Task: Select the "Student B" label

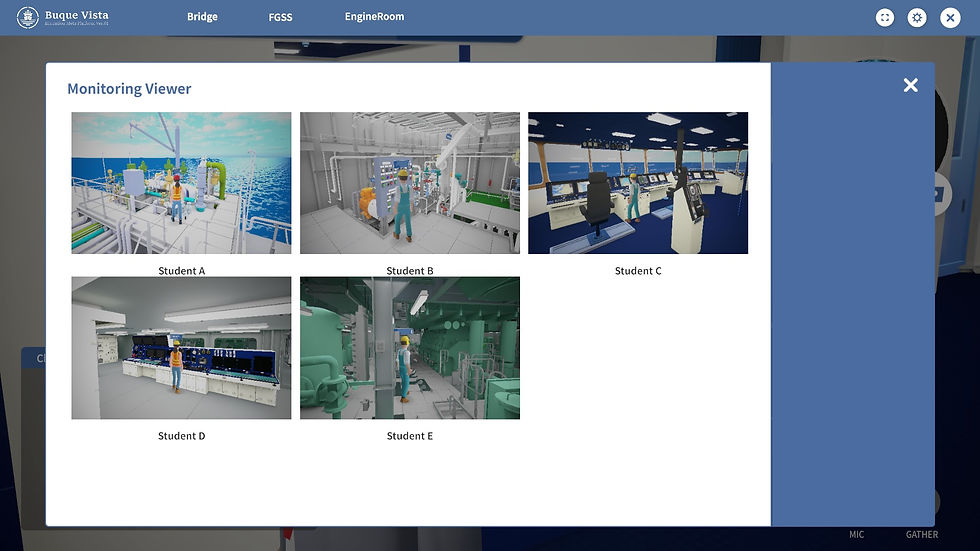Action: [409, 271]
